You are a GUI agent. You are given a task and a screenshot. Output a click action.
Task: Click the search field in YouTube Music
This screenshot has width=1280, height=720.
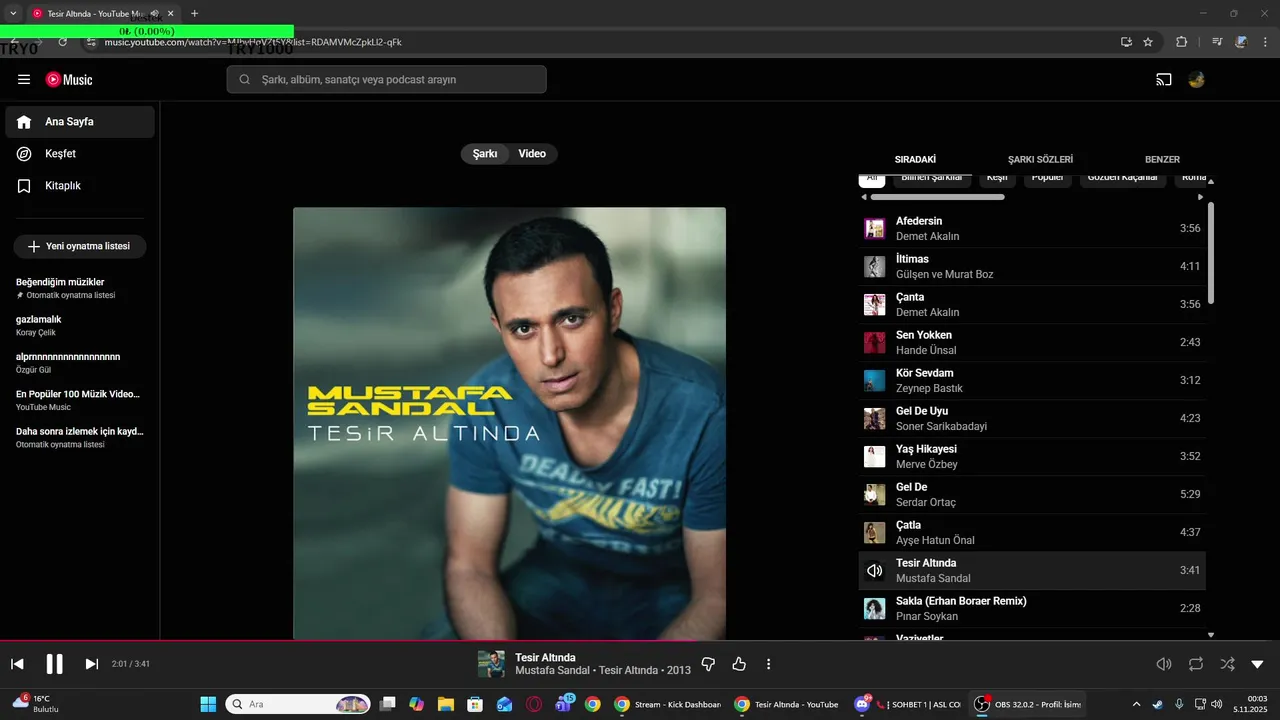[386, 80]
